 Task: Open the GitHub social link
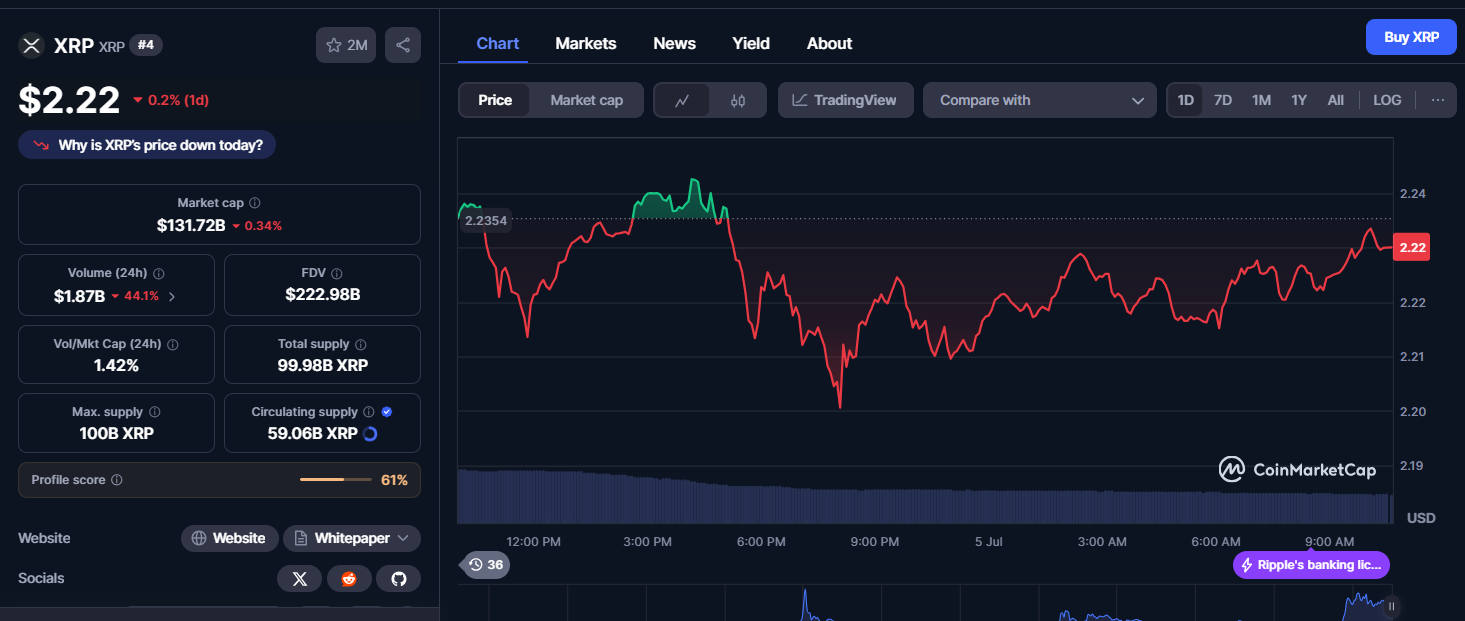coord(399,578)
